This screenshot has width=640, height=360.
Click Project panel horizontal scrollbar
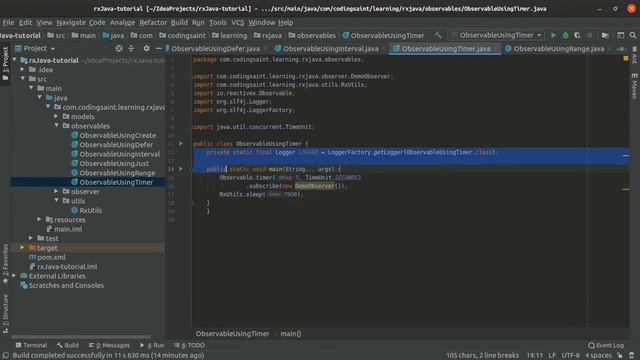pos(81,337)
